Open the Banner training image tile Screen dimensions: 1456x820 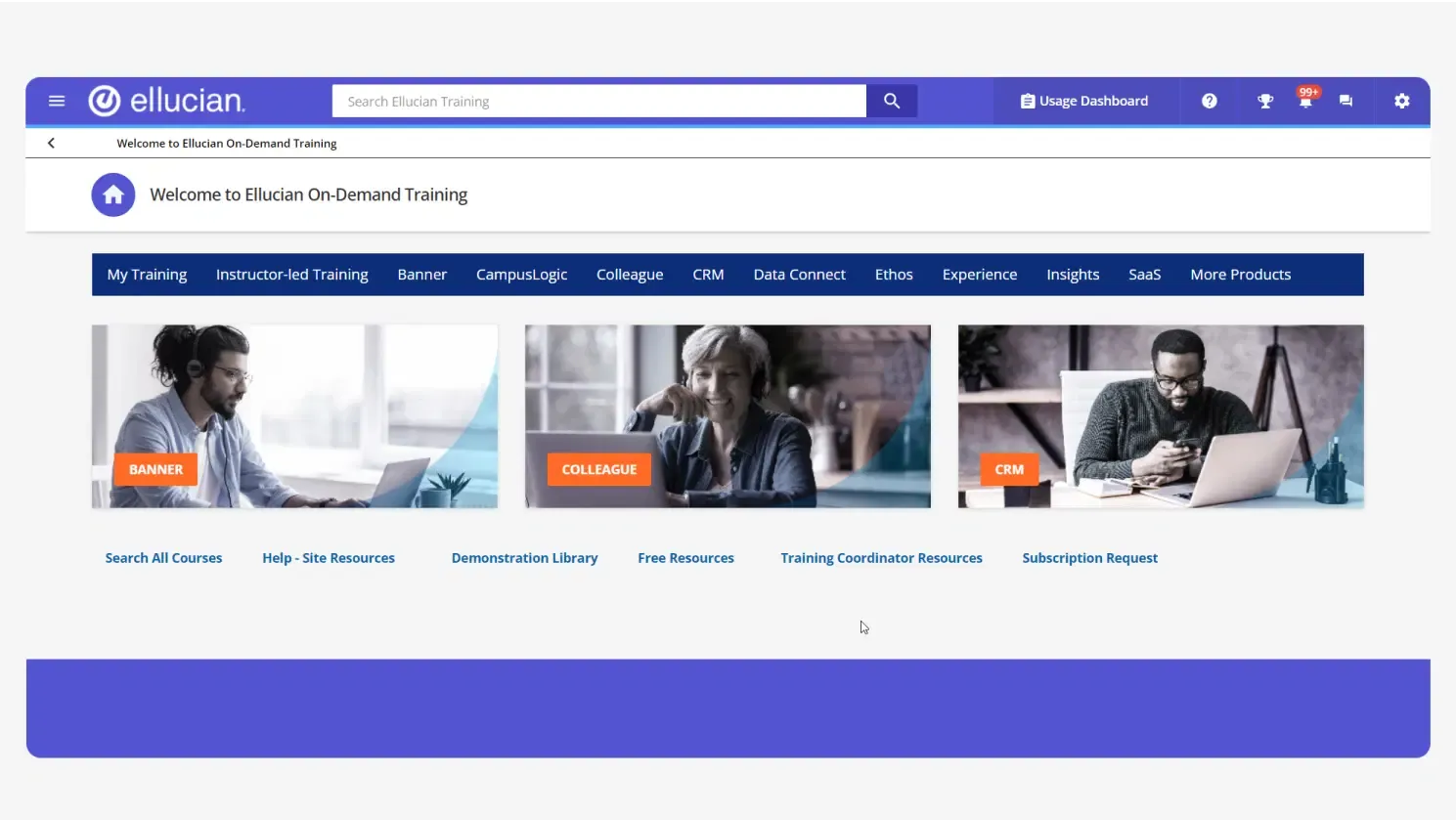pos(294,416)
